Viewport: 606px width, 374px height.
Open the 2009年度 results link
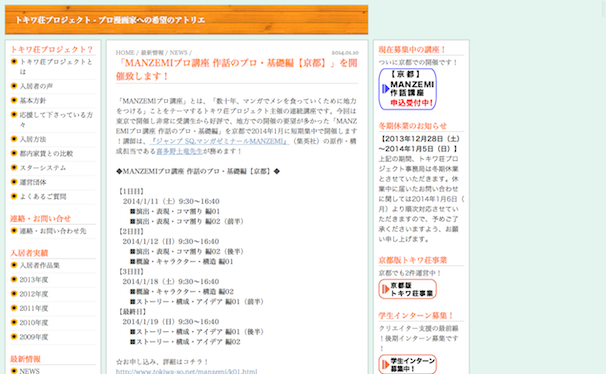coord(34,337)
